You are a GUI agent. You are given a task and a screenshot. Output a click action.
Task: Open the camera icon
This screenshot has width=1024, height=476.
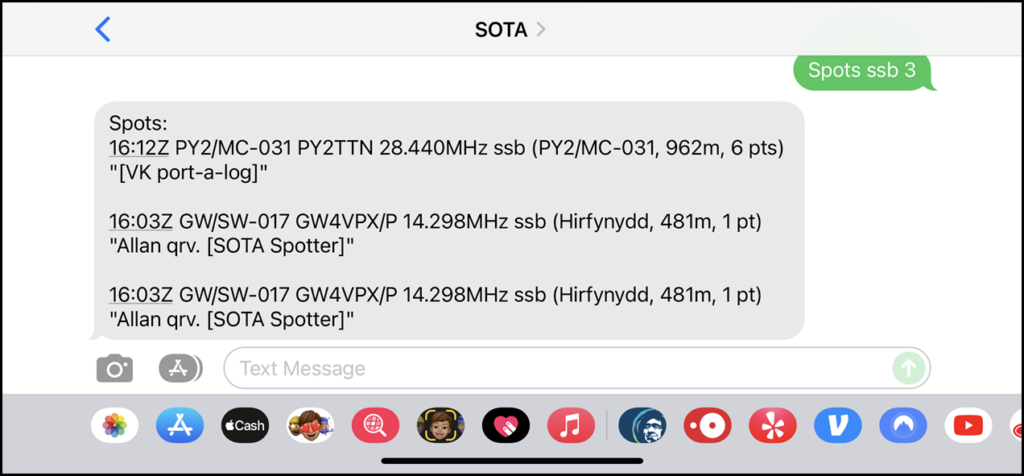pos(114,369)
